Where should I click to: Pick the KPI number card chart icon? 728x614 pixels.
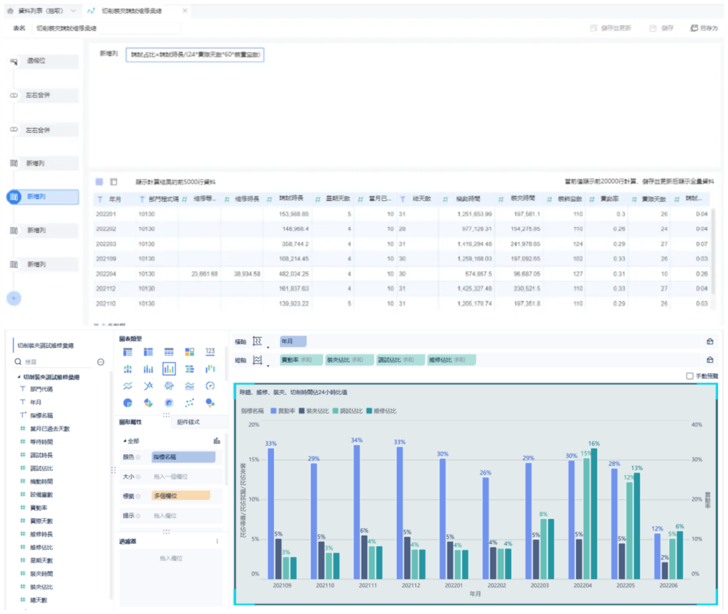click(x=210, y=352)
